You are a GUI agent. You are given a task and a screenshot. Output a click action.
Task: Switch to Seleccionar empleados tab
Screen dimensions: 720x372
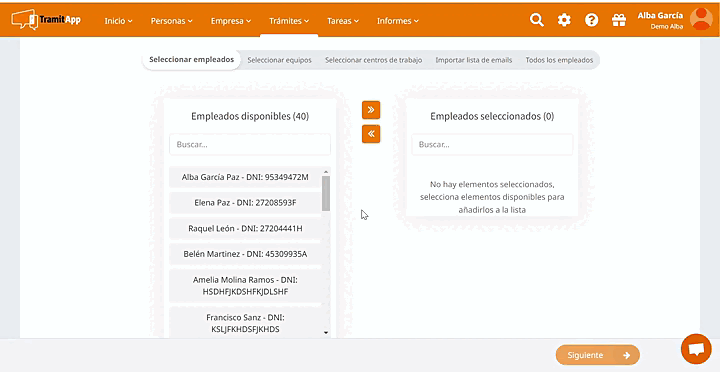191,60
